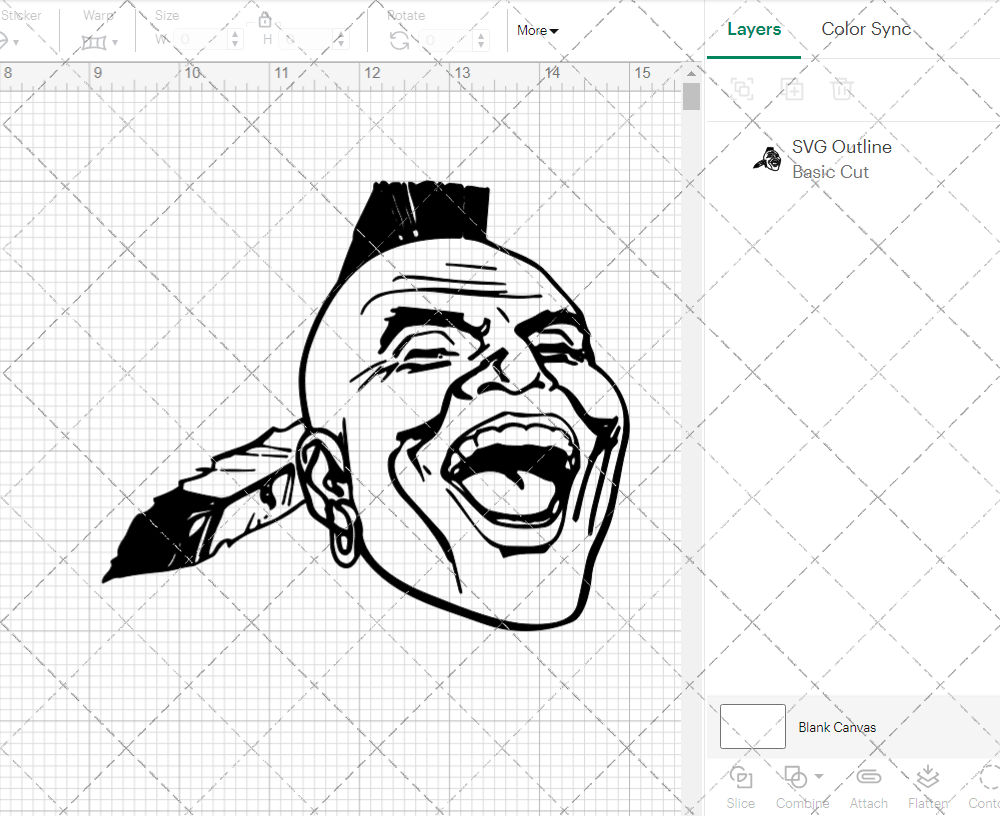Switch to the Layers tab
Screen dimensions: 1000x816
(x=754, y=29)
